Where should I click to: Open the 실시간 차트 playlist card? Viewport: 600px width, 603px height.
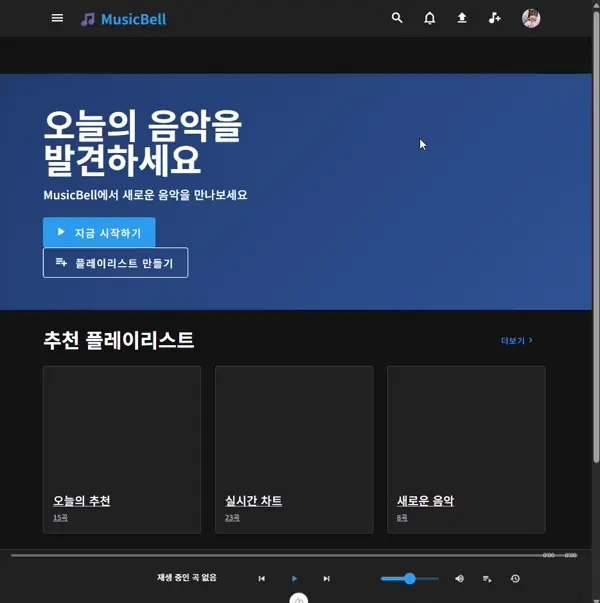click(x=294, y=449)
